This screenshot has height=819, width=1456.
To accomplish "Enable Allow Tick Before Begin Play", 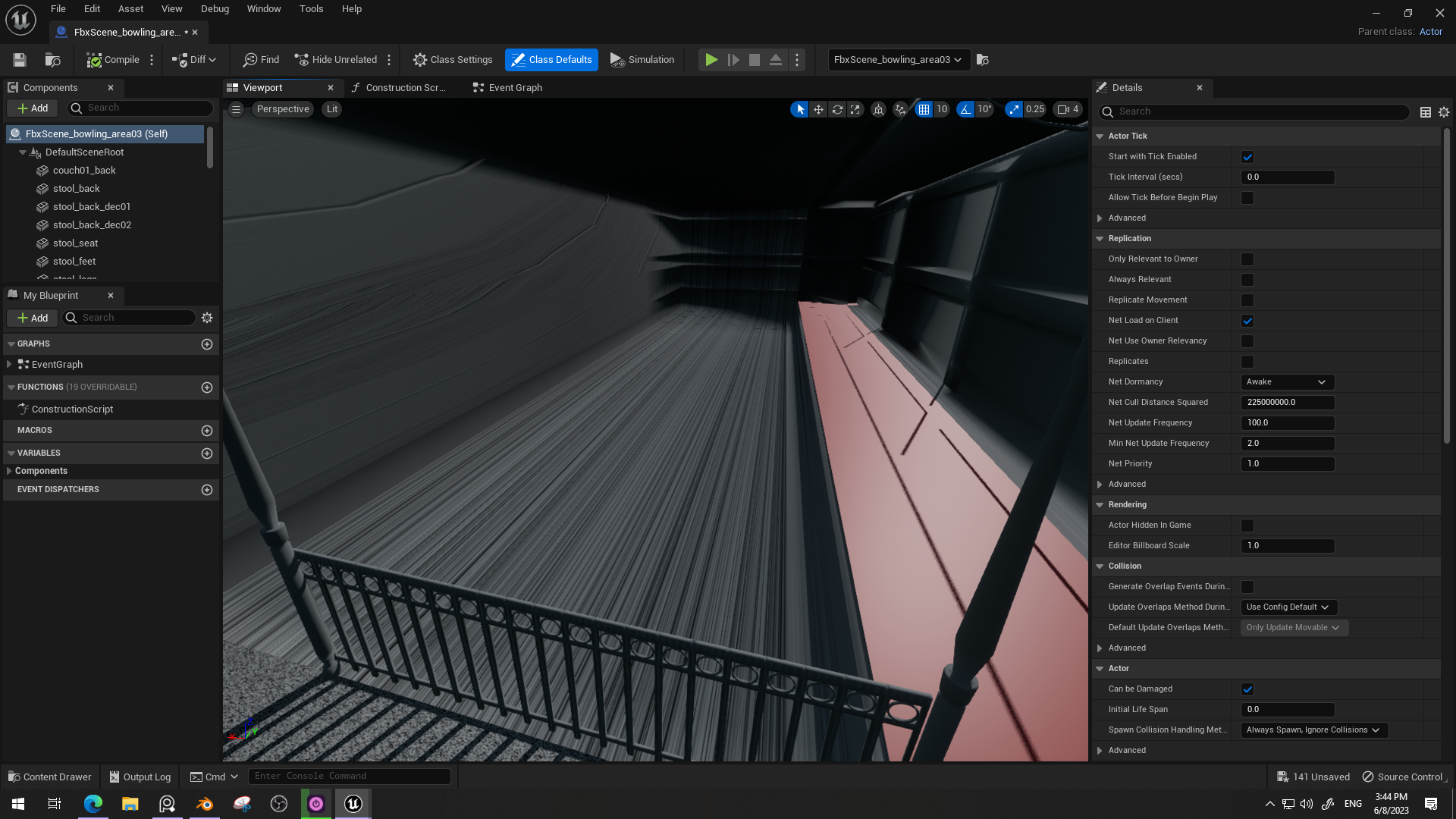I will click(x=1247, y=198).
